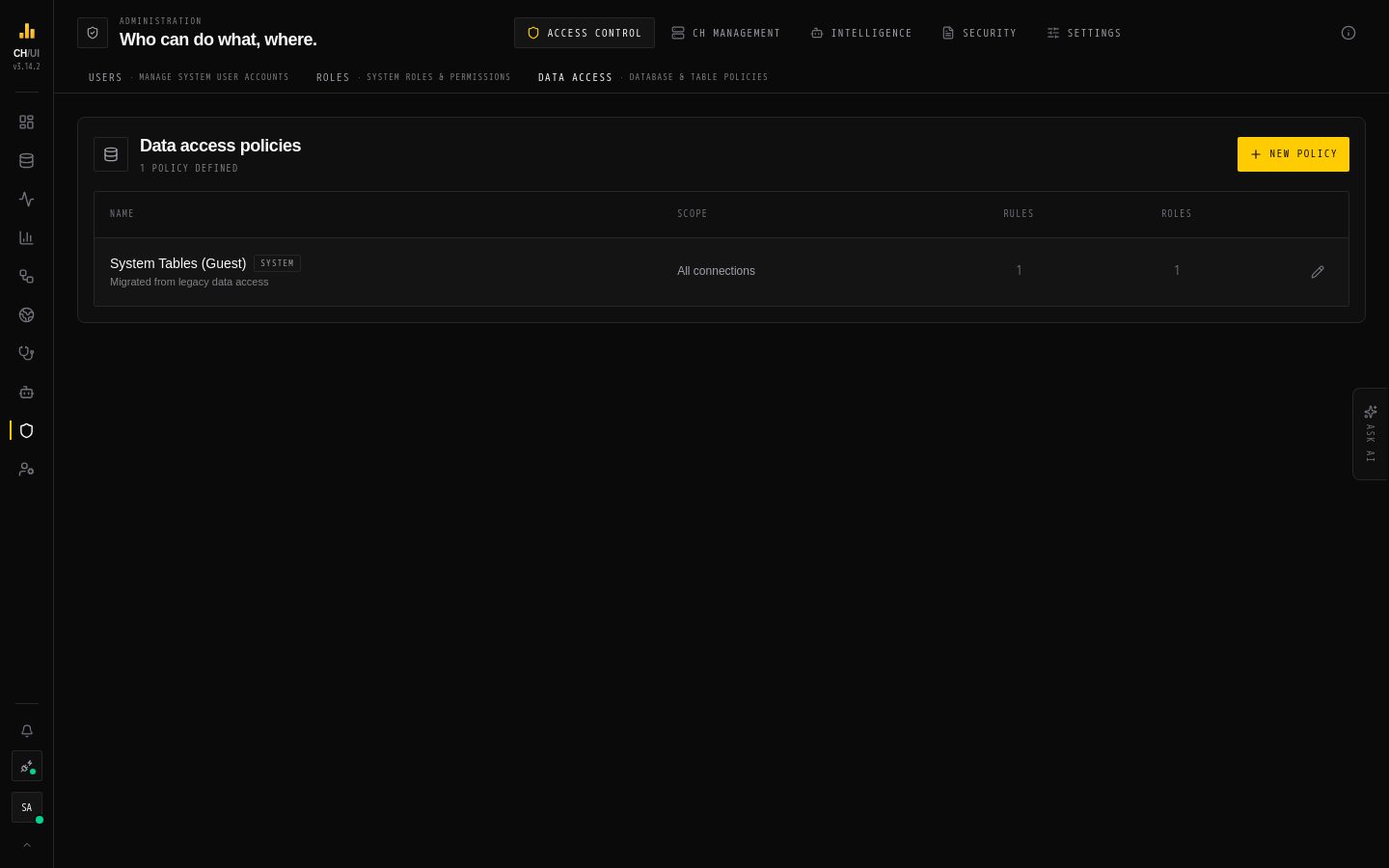The height and width of the screenshot is (868, 1389).
Task: Switch to the Settings tab
Action: pyautogui.click(x=1084, y=33)
